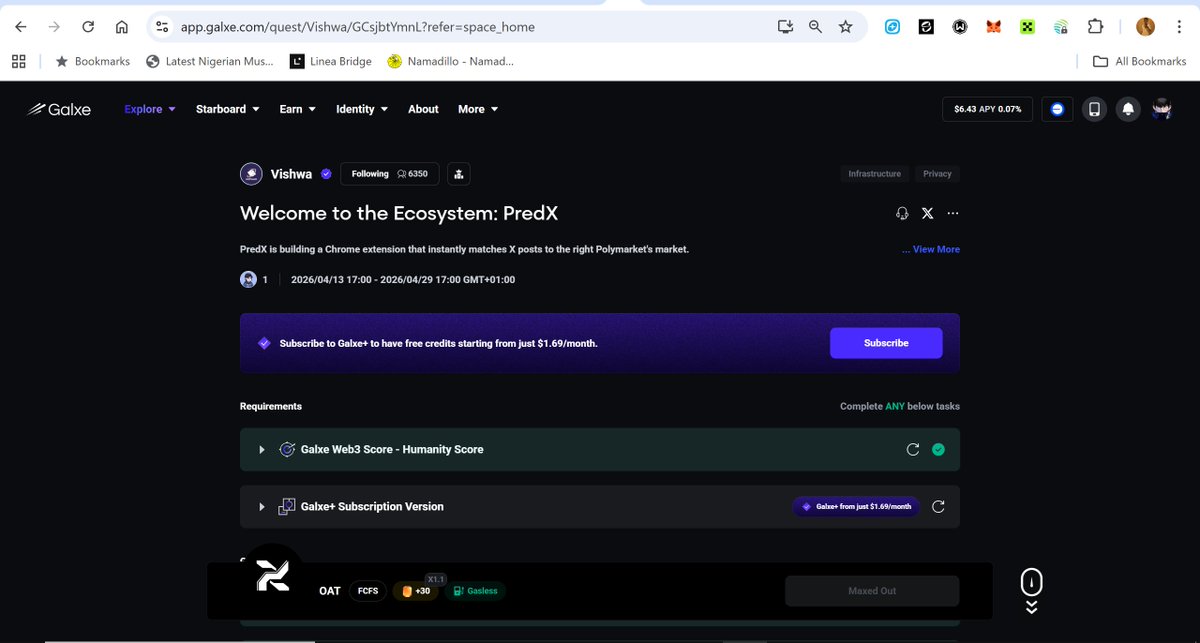1200x643 pixels.
Task: Open the Earn dropdown menu
Action: click(298, 109)
